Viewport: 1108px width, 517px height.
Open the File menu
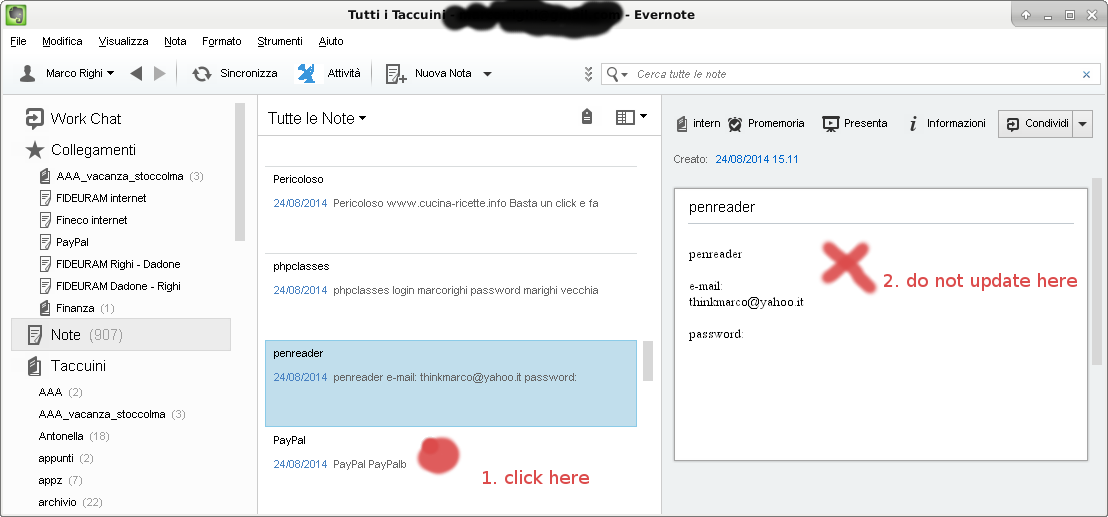click(x=18, y=42)
